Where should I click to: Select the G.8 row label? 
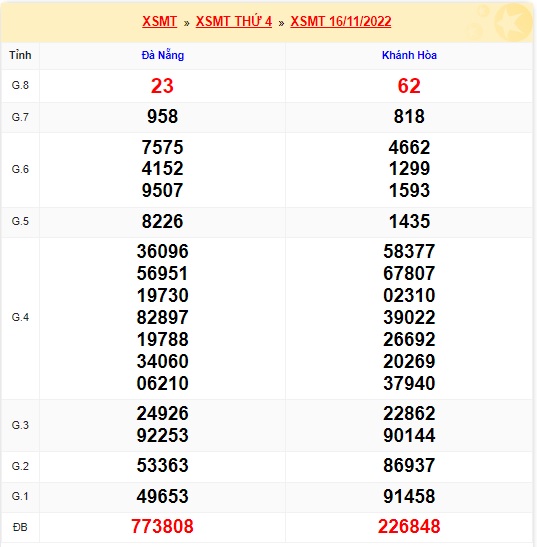[x=20, y=85]
